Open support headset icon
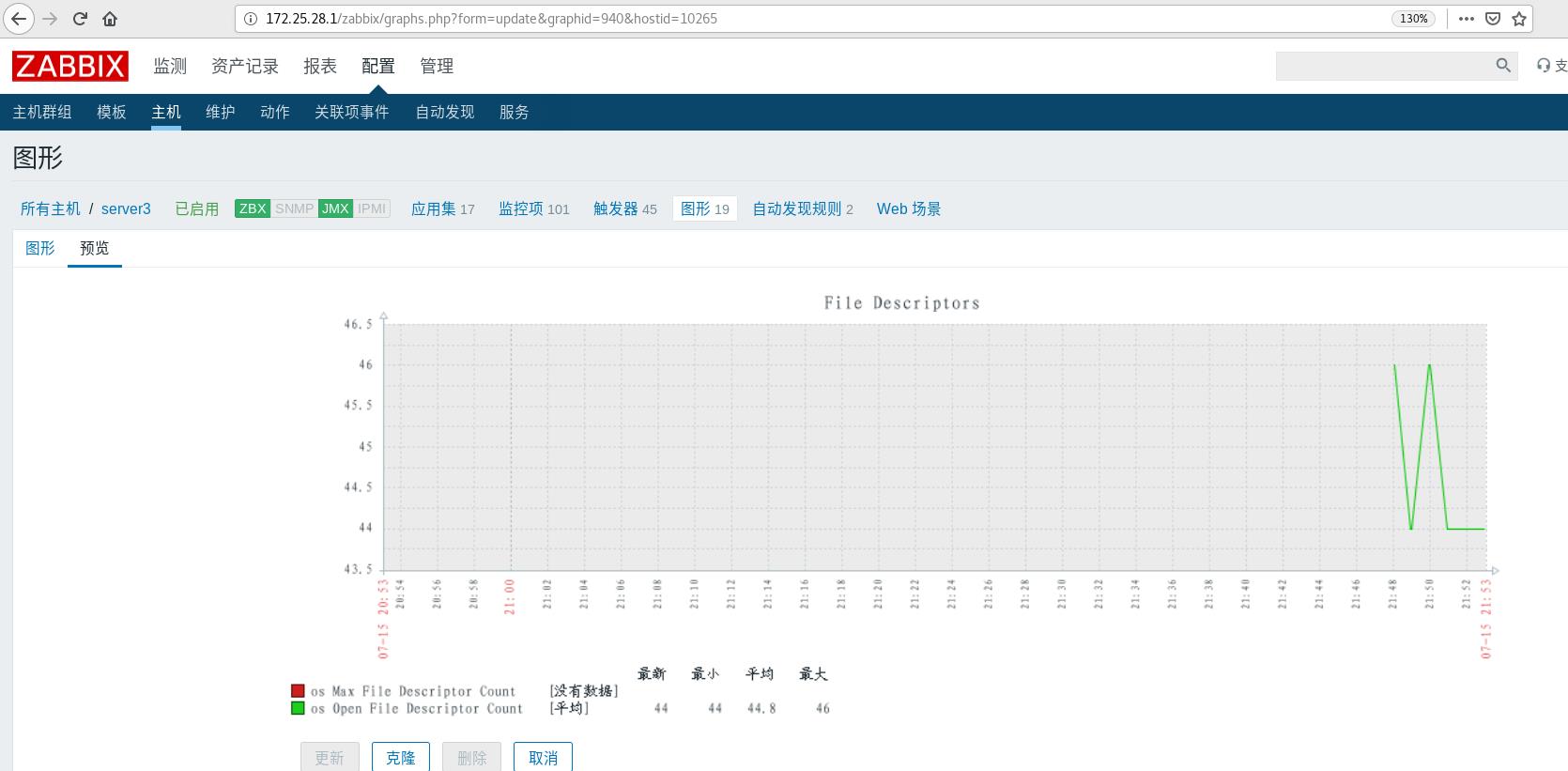This screenshot has width=1568, height=771. 1544,65
